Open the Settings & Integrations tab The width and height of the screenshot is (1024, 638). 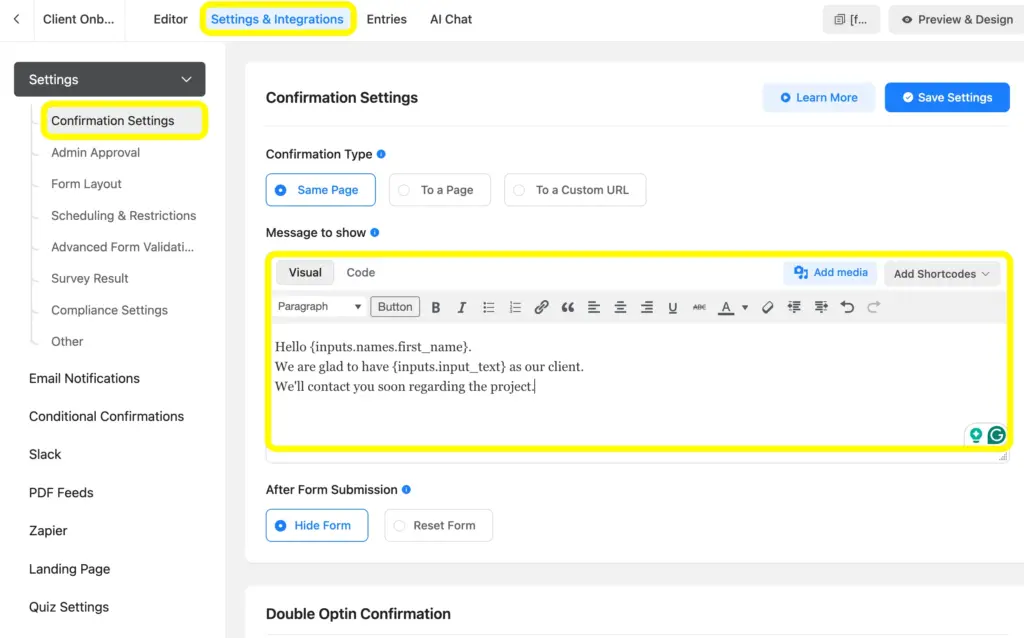(277, 19)
